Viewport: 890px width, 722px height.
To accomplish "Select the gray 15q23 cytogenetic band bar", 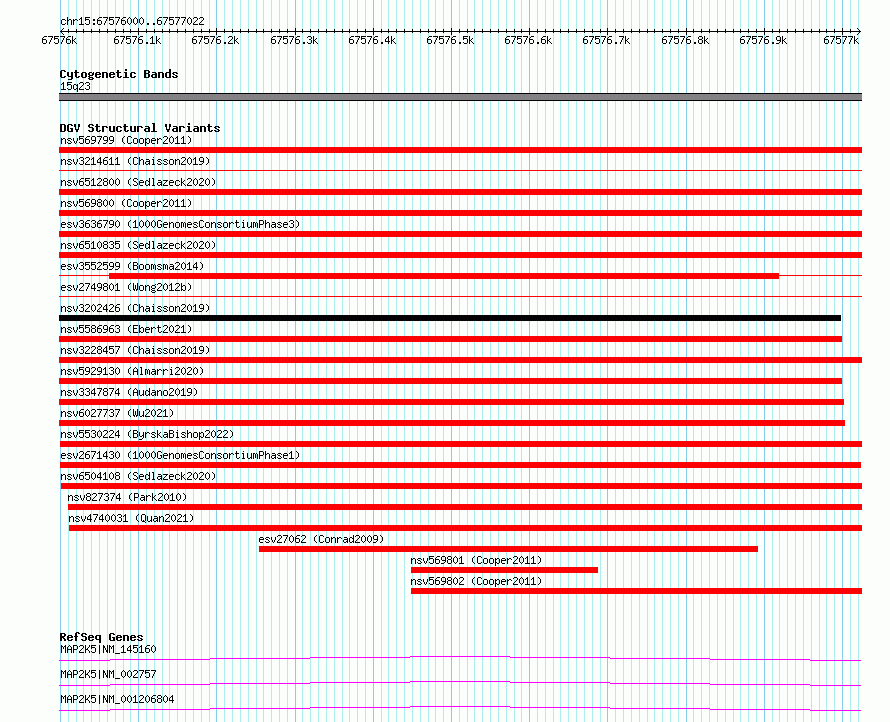I will tap(460, 97).
